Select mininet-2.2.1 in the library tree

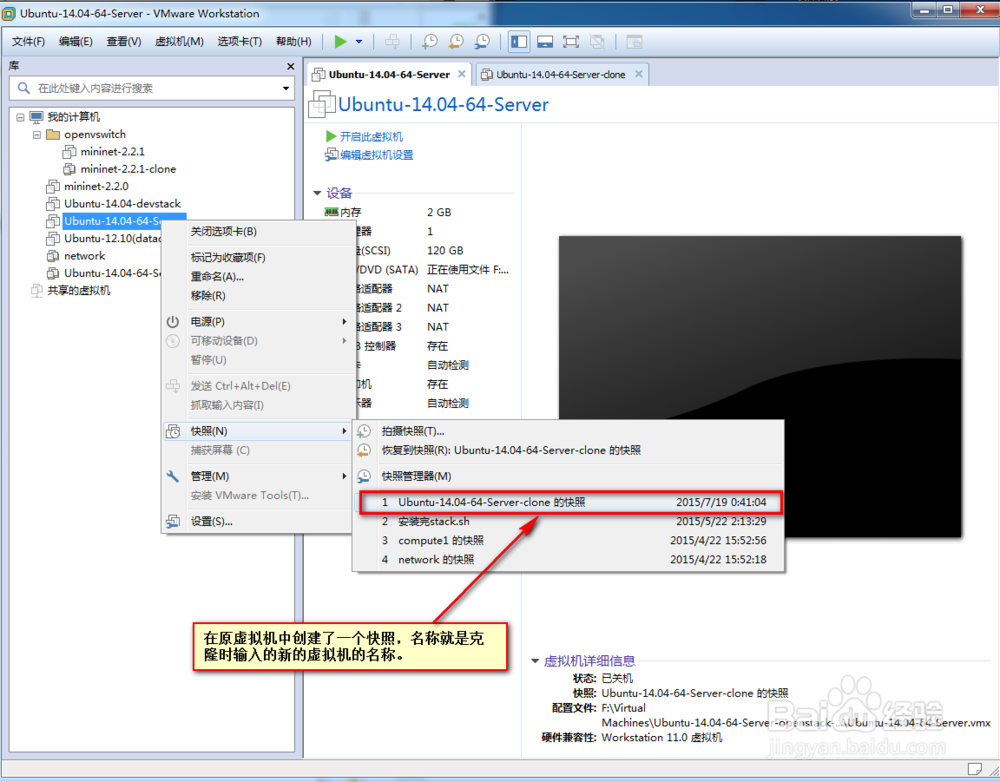tap(112, 152)
